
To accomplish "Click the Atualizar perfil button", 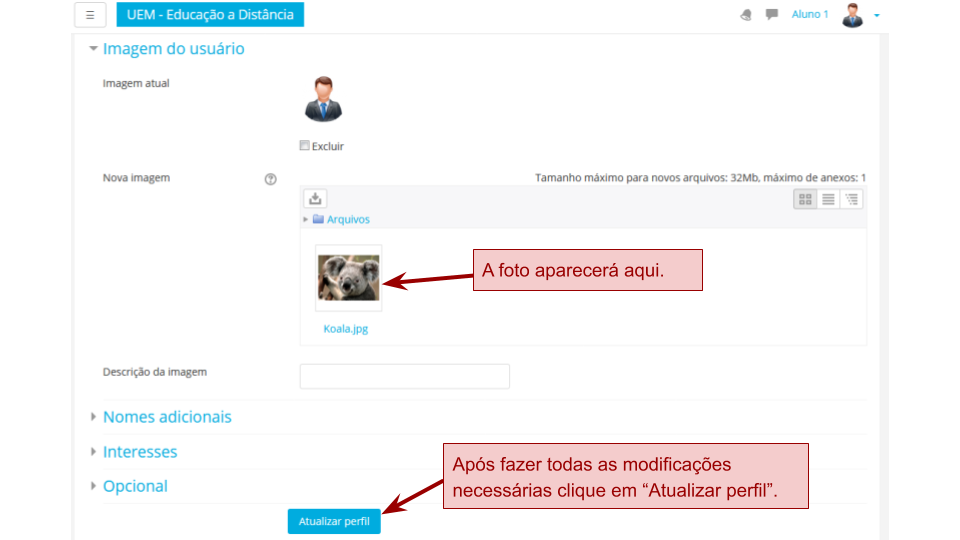I will point(334,522).
